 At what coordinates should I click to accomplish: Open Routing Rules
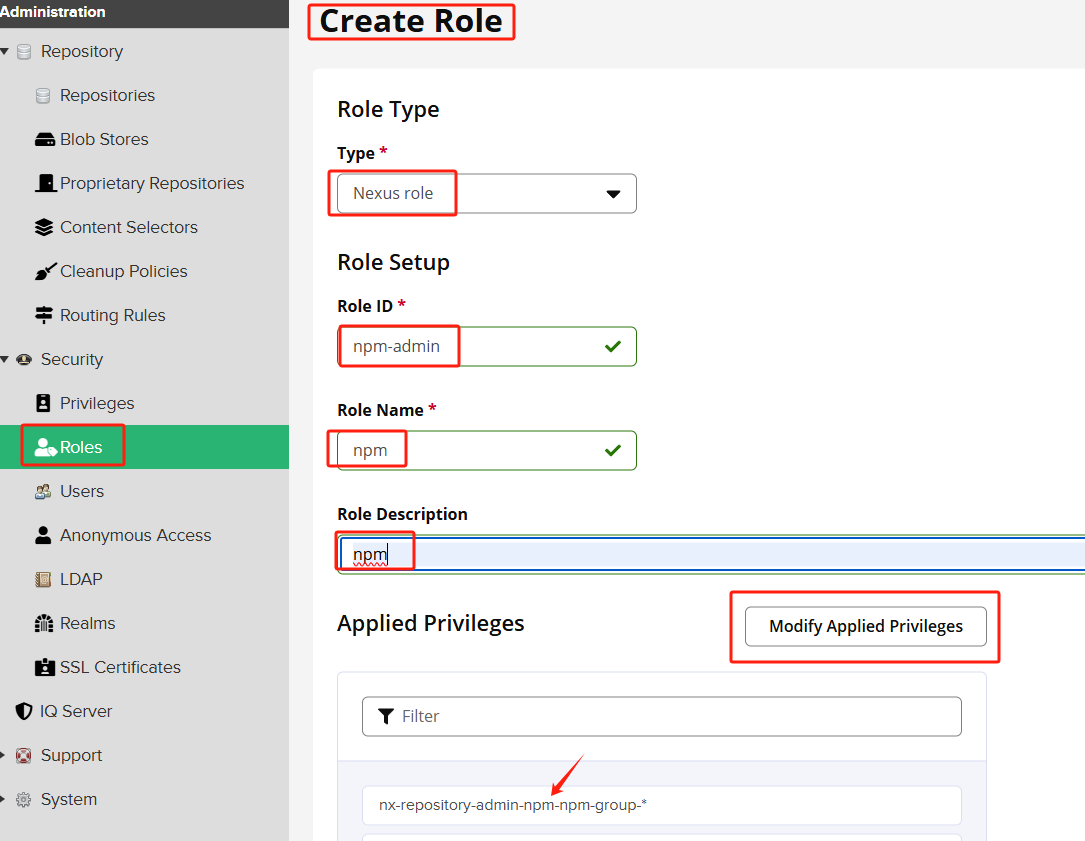(x=112, y=316)
